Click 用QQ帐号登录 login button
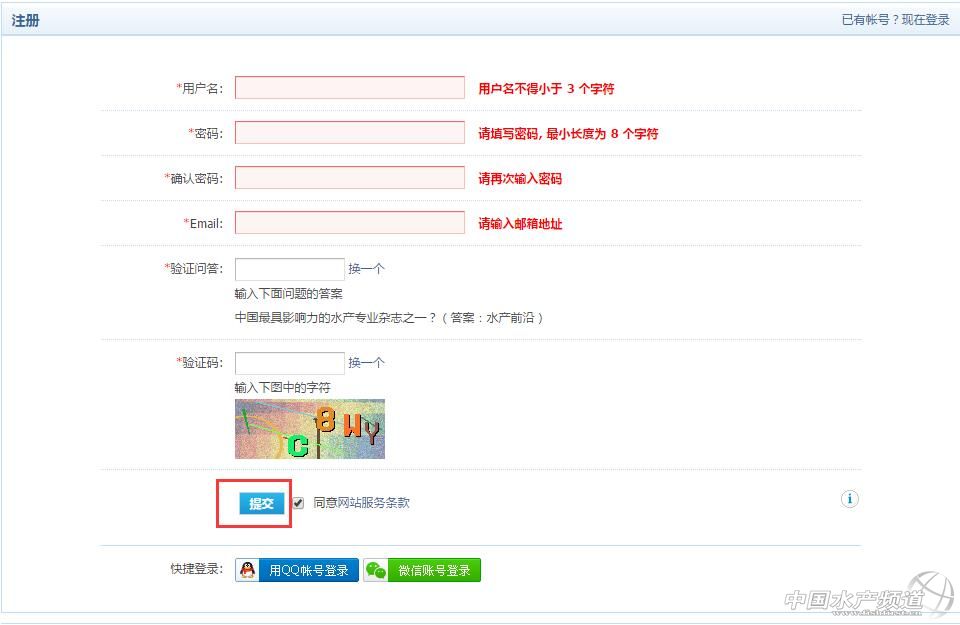 coord(308,570)
